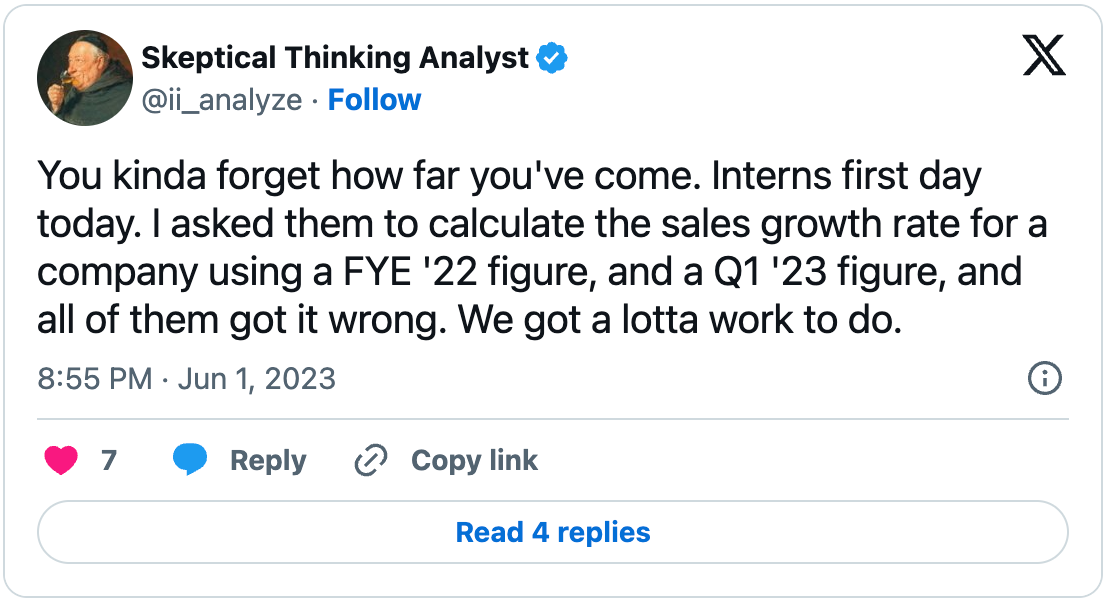Like the tweet with the heart icon

coord(61,460)
